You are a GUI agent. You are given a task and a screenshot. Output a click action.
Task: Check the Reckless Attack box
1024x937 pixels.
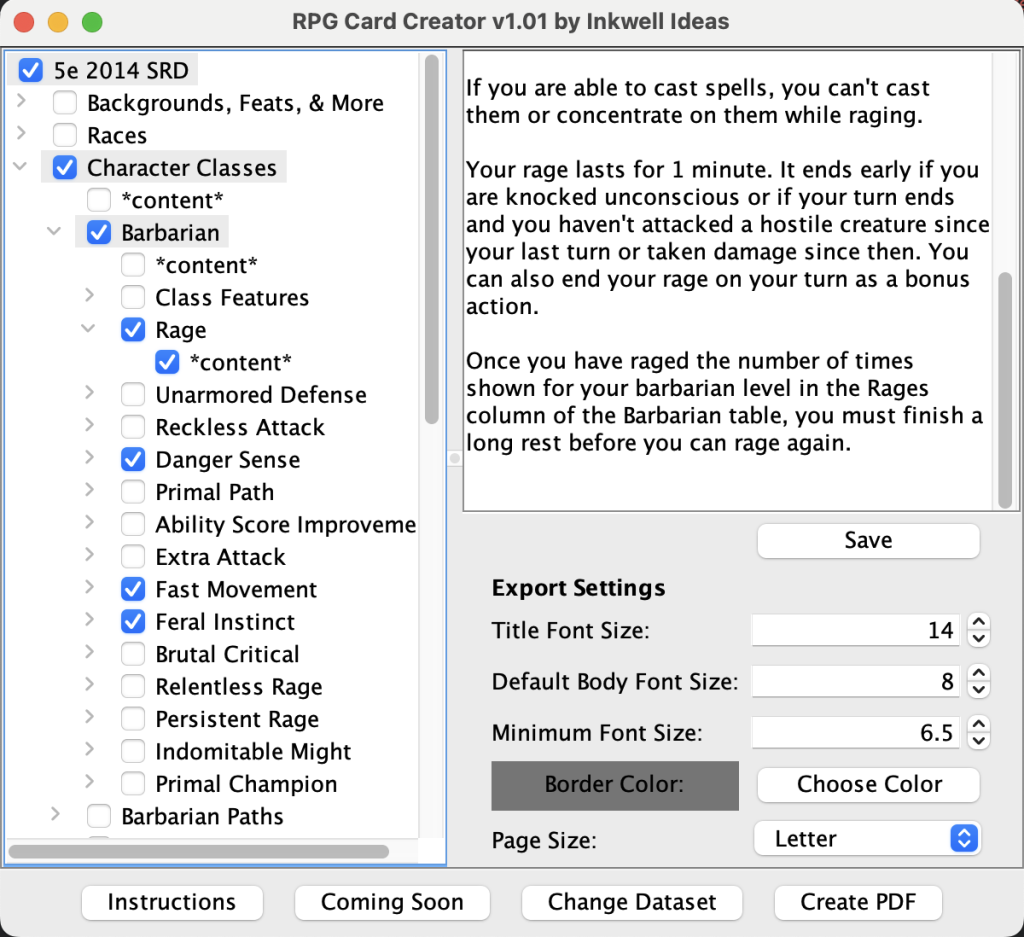133,427
